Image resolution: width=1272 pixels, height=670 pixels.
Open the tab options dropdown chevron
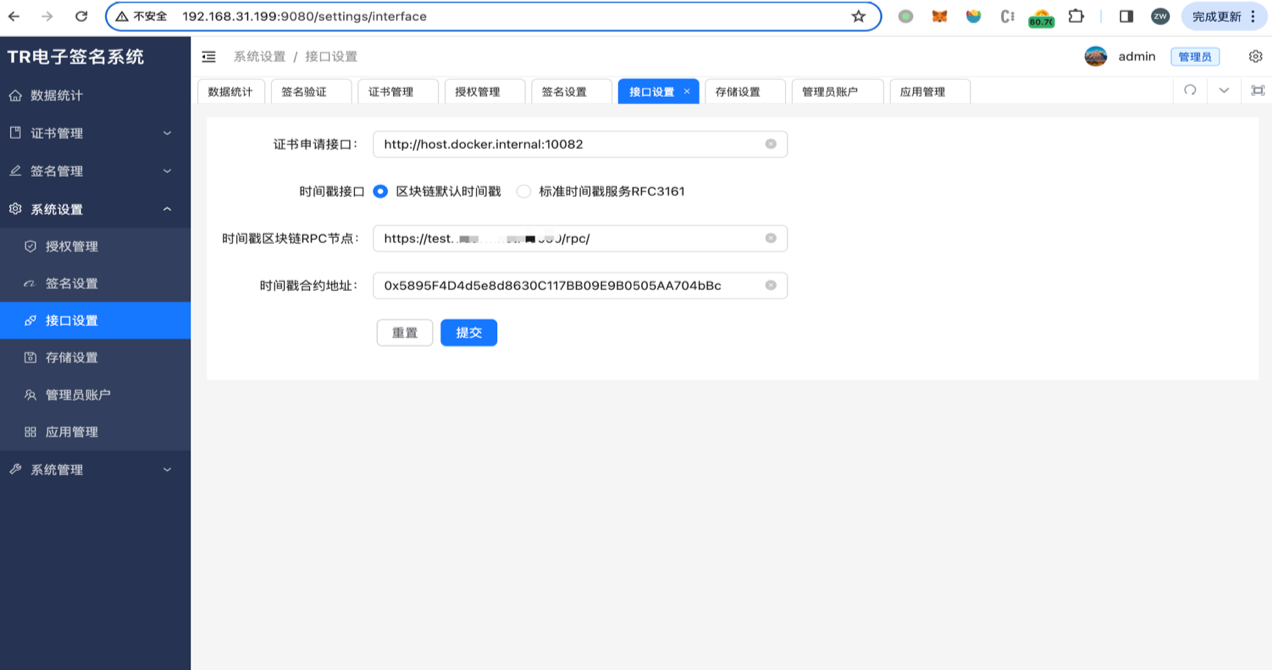click(1223, 90)
